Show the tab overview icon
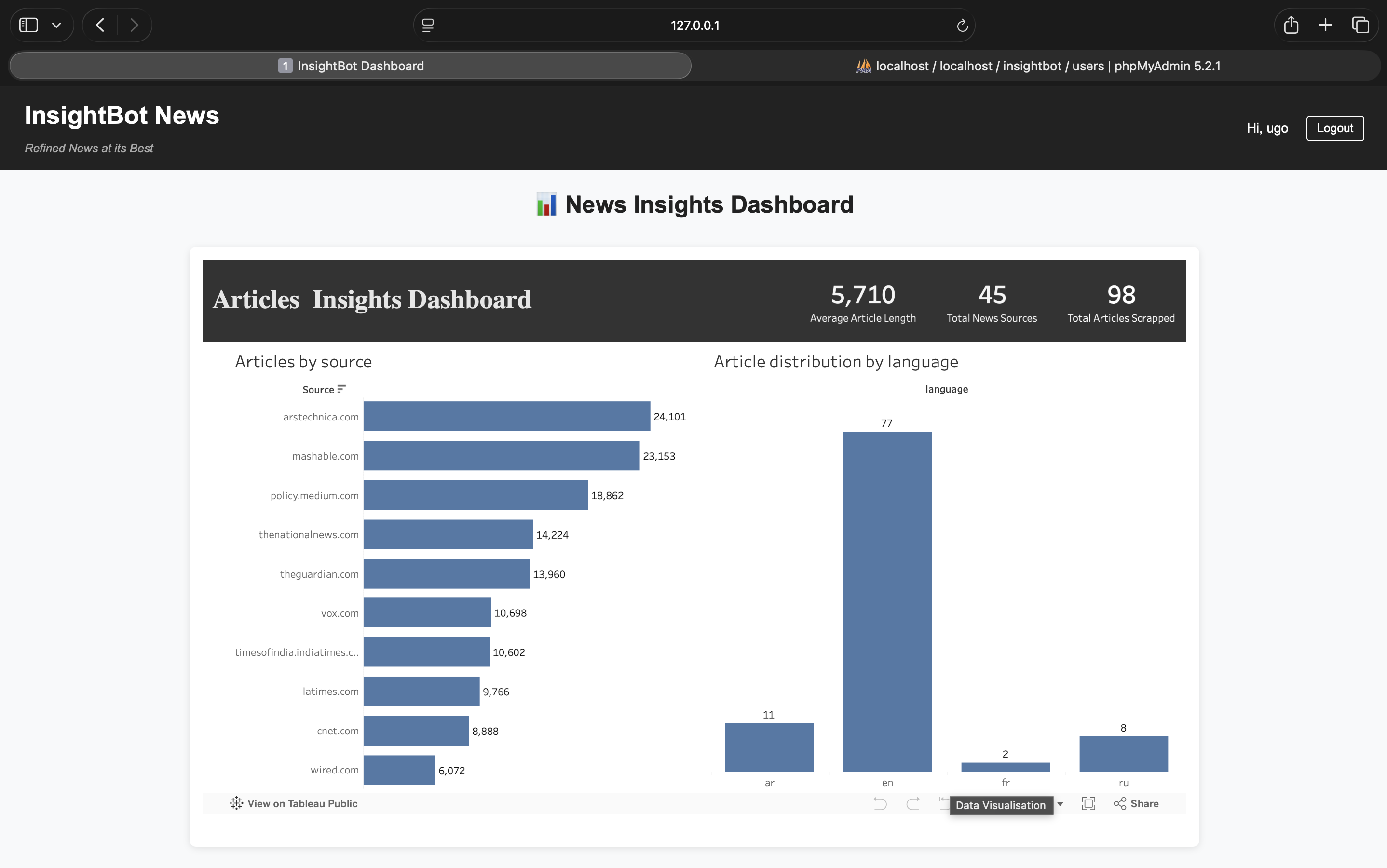The height and width of the screenshot is (868, 1387). tap(1360, 25)
